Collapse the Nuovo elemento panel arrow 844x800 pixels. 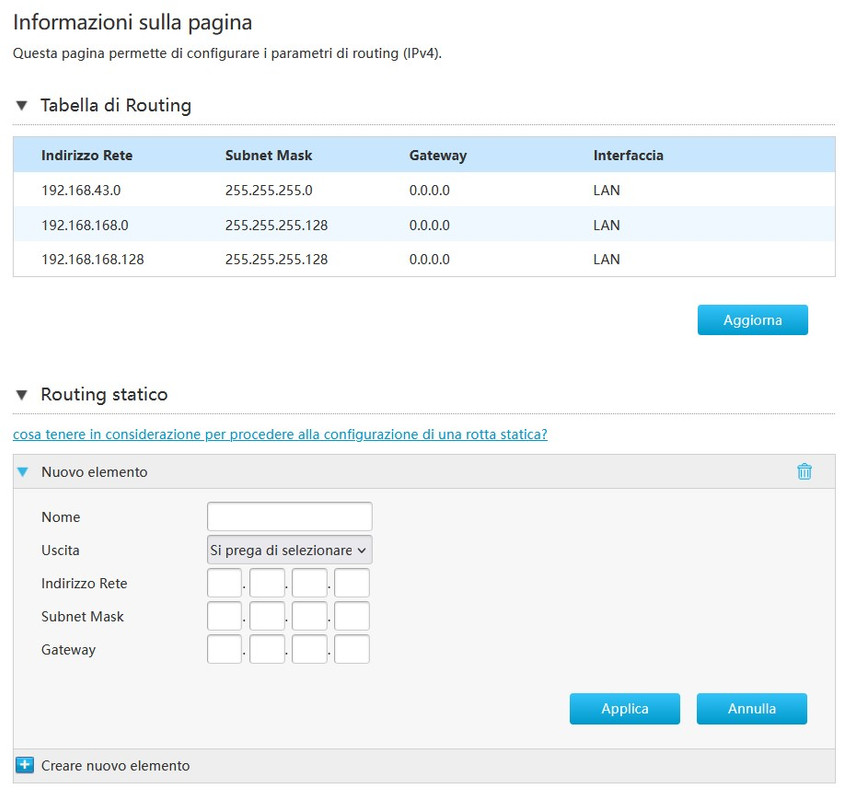pos(23,472)
